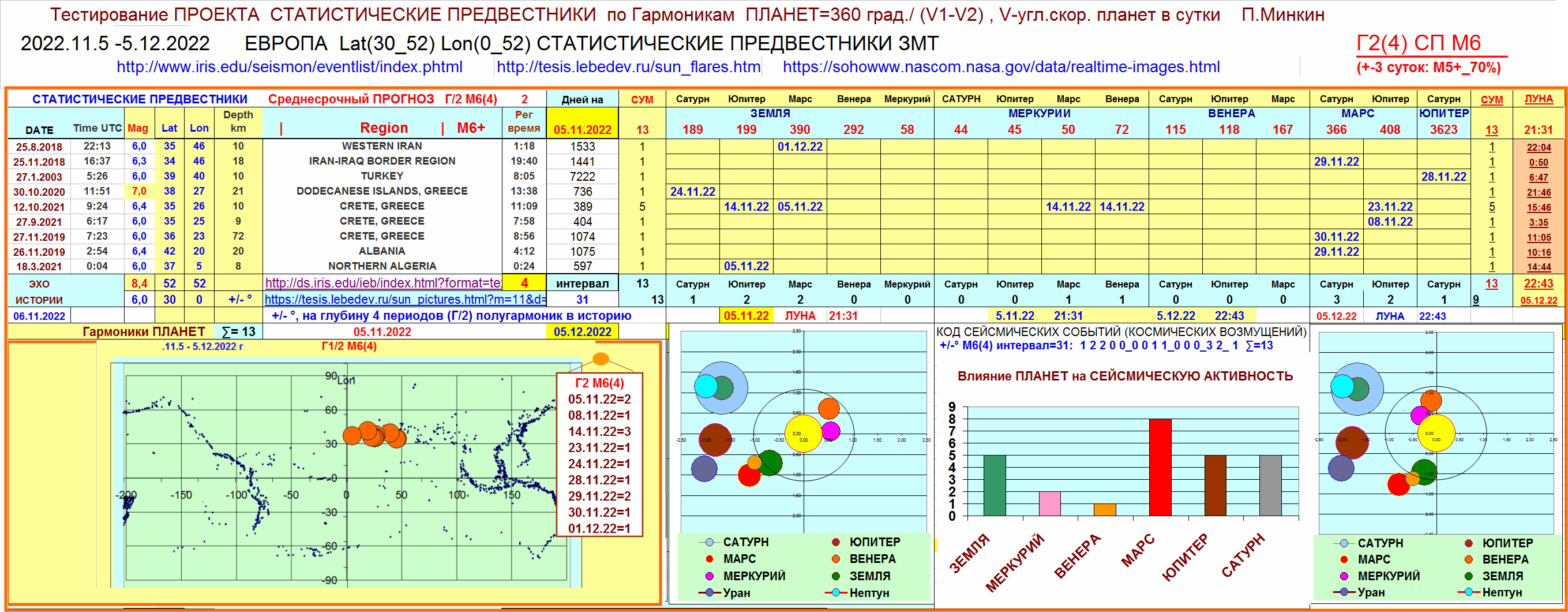1568x612 pixels.
Task: Select forecast entry 01.12.22=1
Action: (599, 529)
